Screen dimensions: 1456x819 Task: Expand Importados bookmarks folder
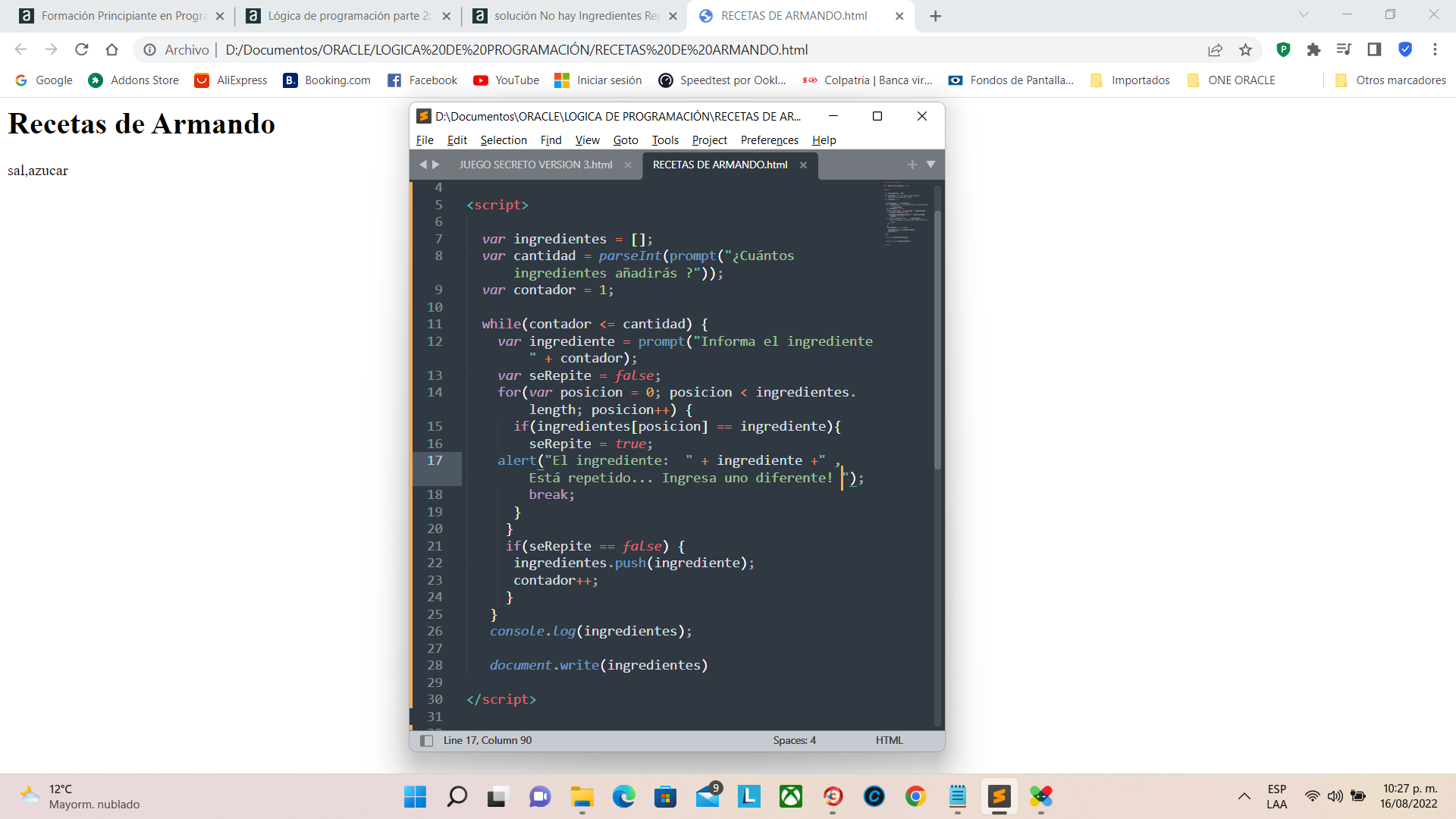(1131, 80)
